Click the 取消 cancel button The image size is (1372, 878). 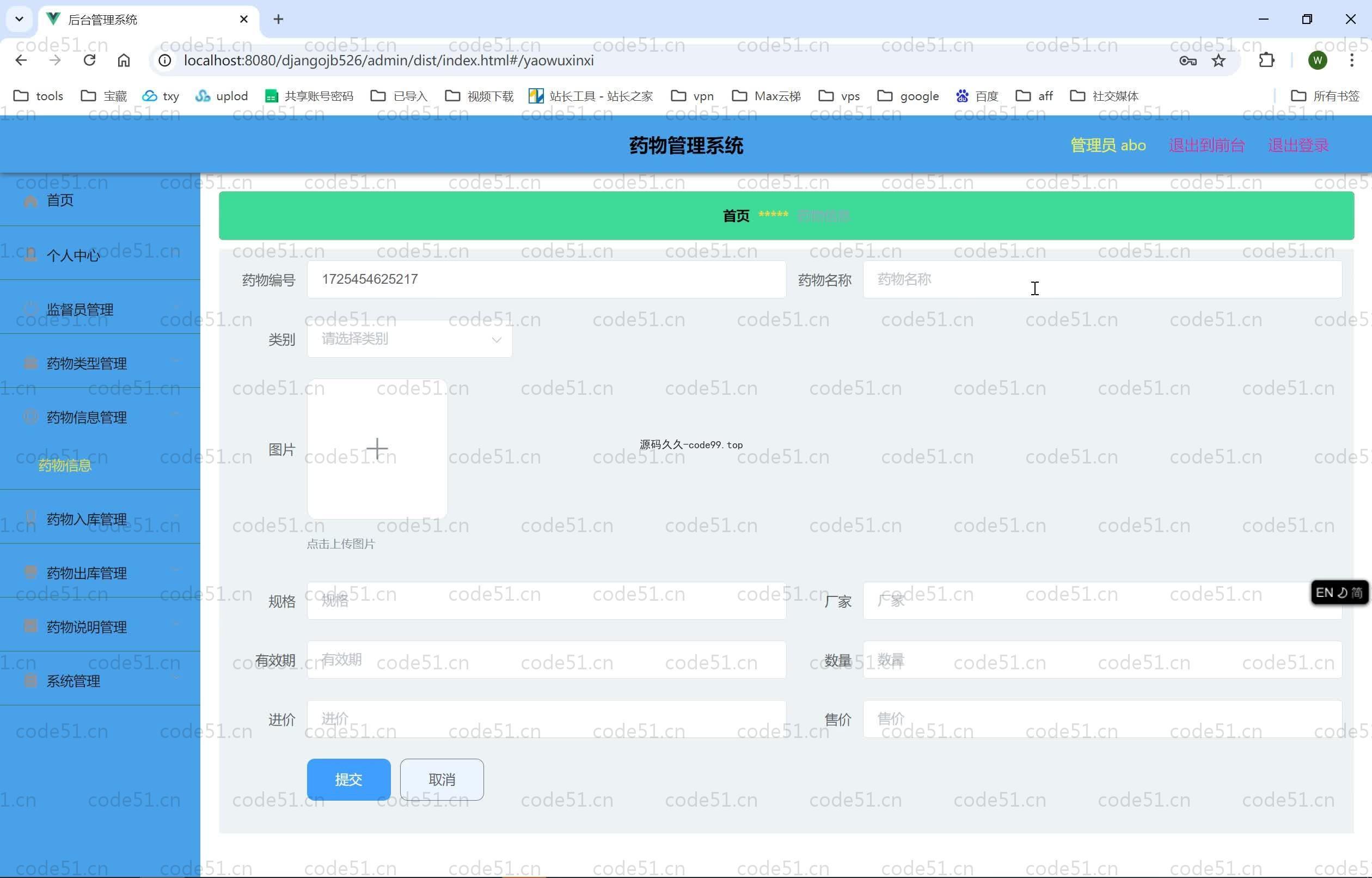[x=442, y=779]
